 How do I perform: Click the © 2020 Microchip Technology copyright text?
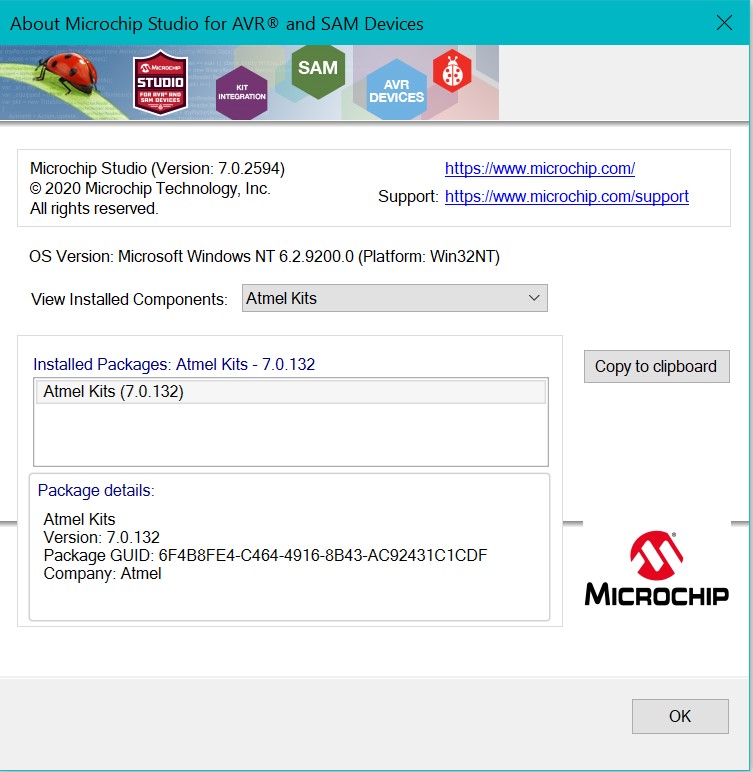point(150,189)
